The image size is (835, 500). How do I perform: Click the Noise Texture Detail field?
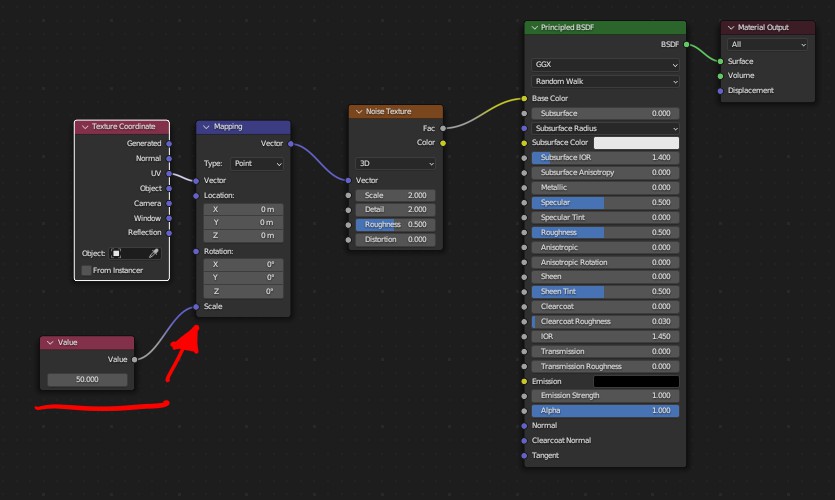pyautogui.click(x=395, y=210)
